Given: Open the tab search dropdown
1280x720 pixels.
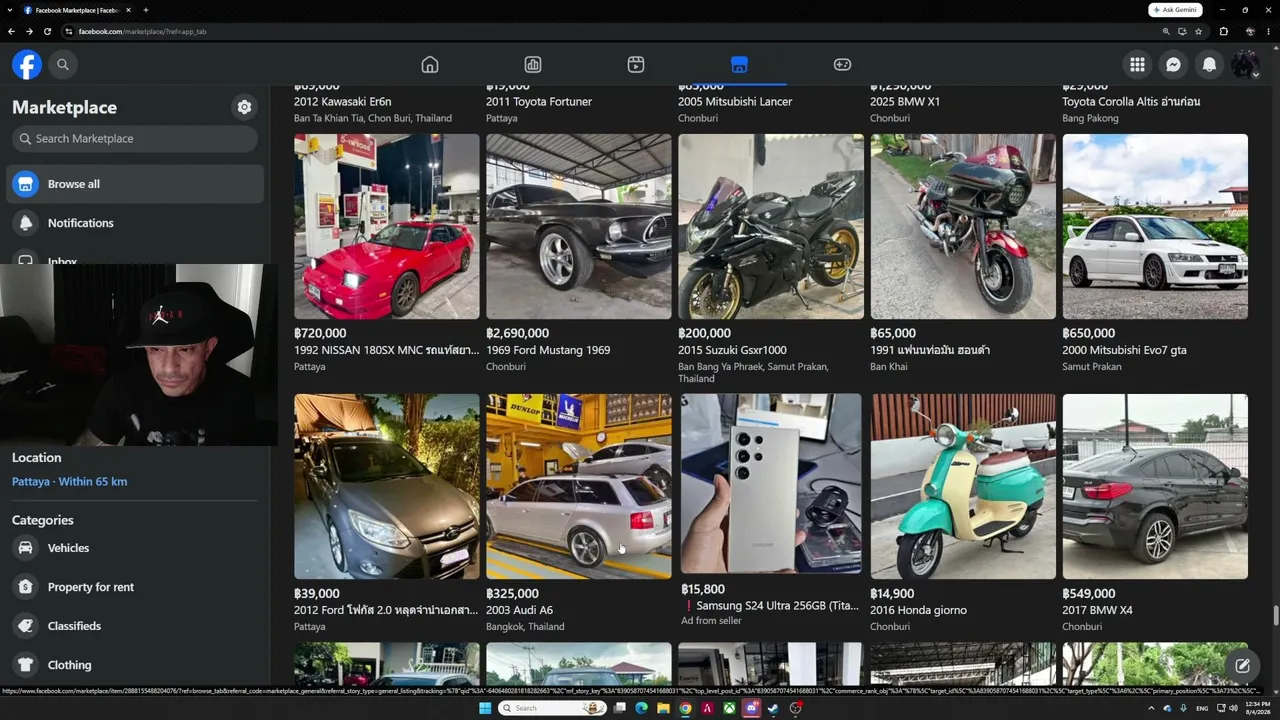Looking at the screenshot, I should point(10,10).
